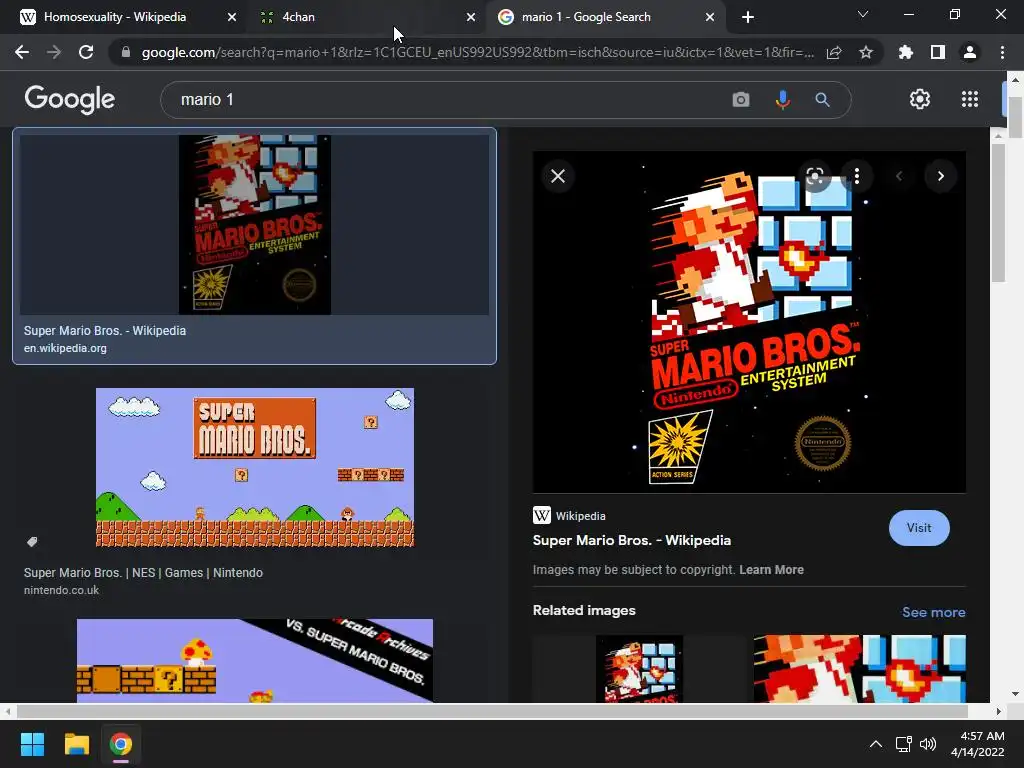Go back to previous page
1024x768 pixels.
point(22,52)
